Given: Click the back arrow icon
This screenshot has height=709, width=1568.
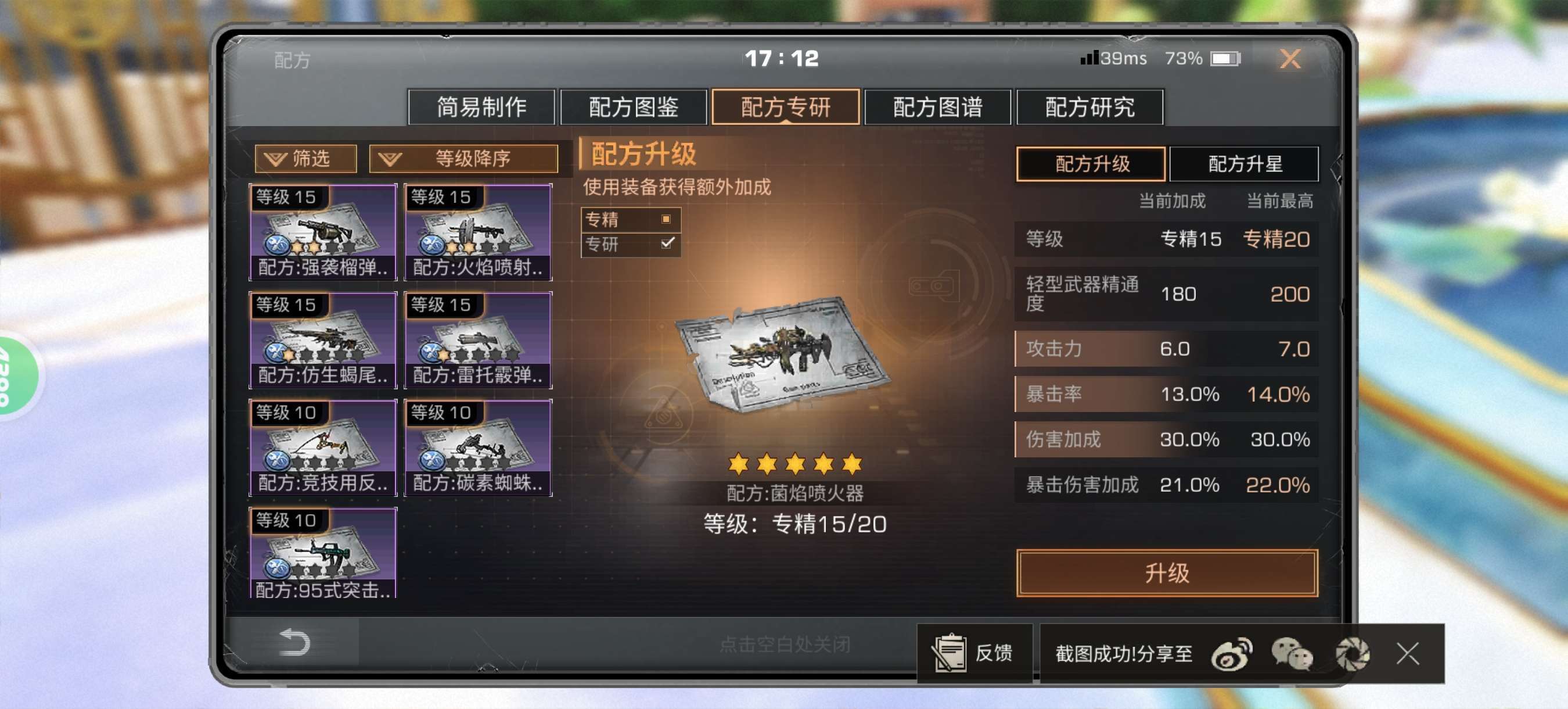Looking at the screenshot, I should click(294, 642).
